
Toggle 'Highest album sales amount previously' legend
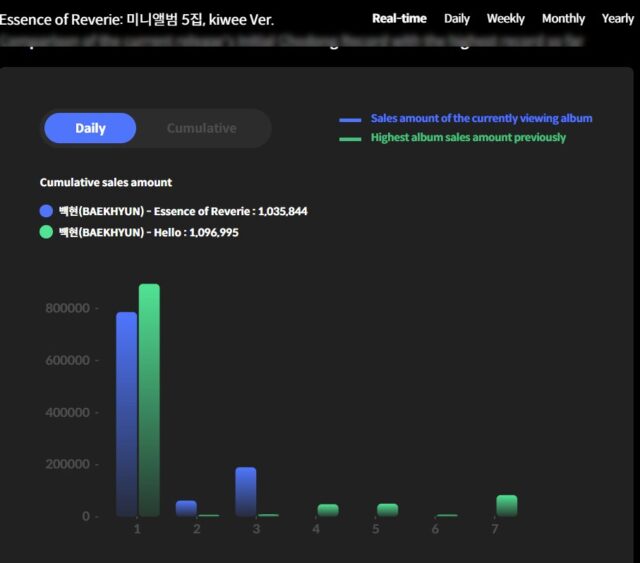pos(468,137)
